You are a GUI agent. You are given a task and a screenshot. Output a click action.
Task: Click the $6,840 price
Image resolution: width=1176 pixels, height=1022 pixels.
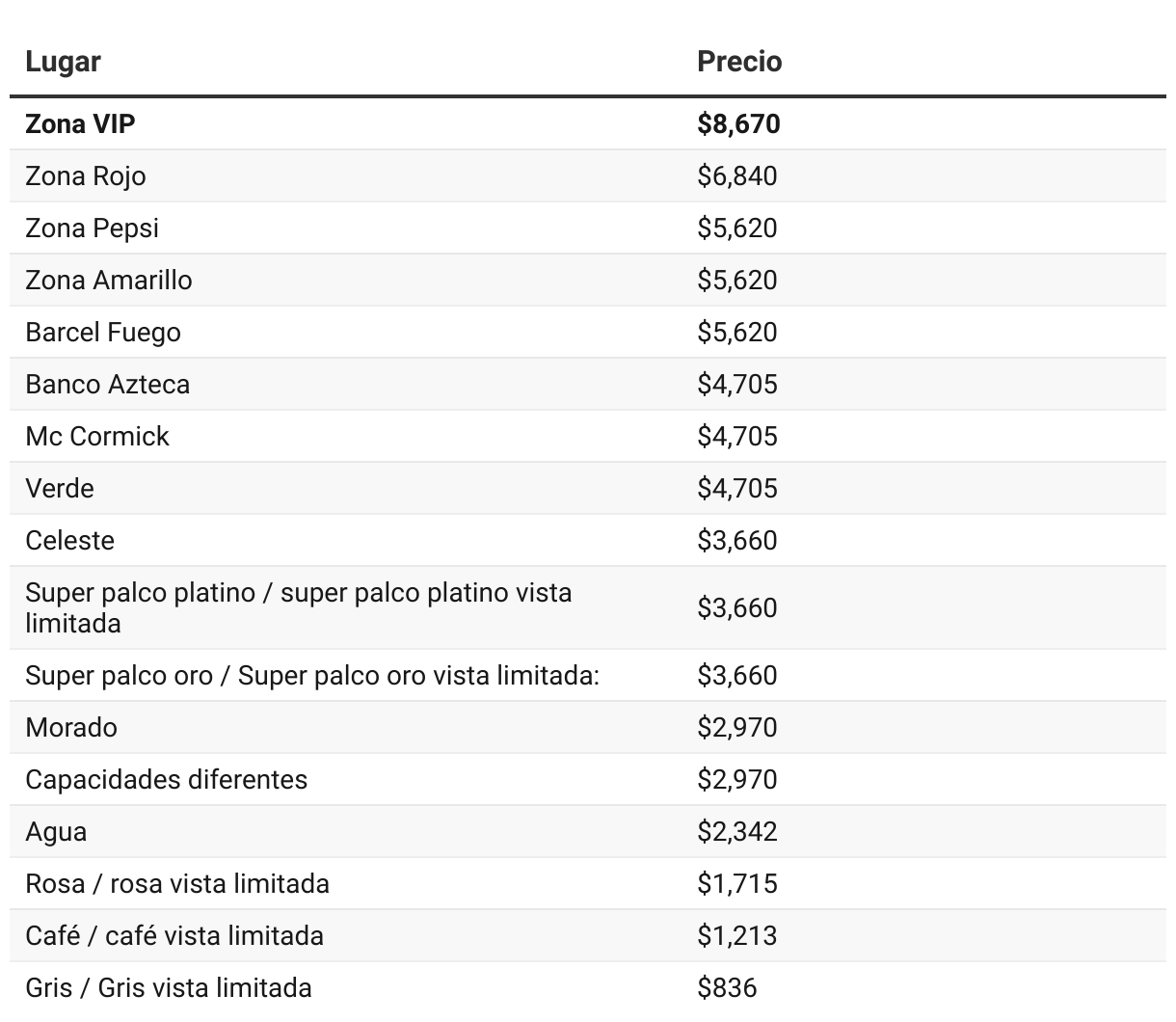tap(737, 176)
